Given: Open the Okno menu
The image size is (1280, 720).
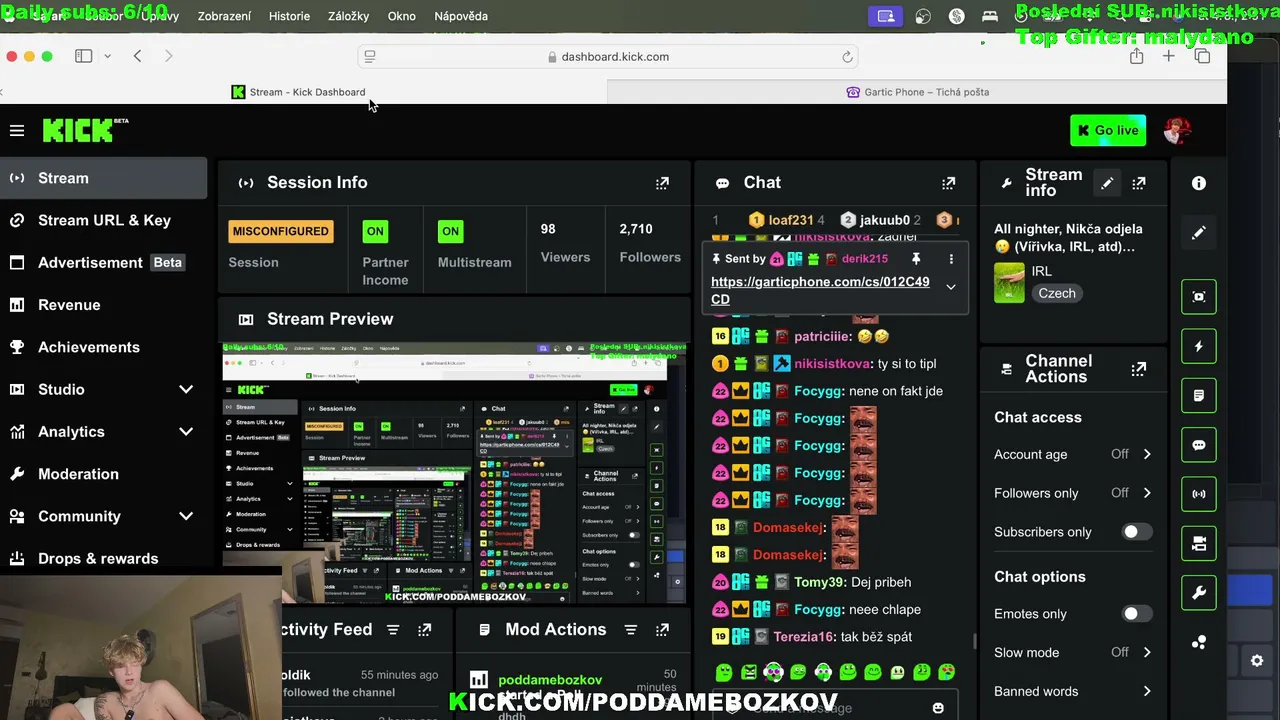Looking at the screenshot, I should pyautogui.click(x=401, y=16).
